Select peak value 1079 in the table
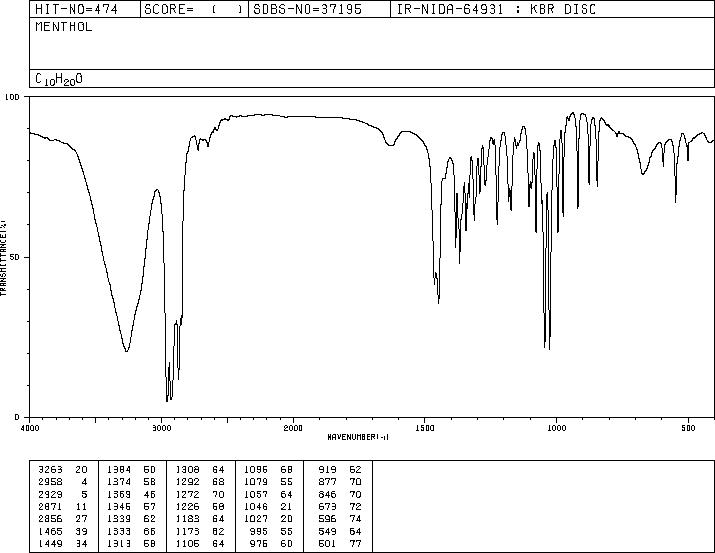The image size is (715, 553). coord(256,482)
